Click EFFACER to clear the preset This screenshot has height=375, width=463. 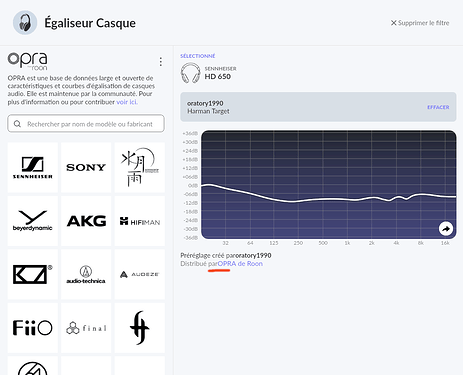pyautogui.click(x=438, y=107)
